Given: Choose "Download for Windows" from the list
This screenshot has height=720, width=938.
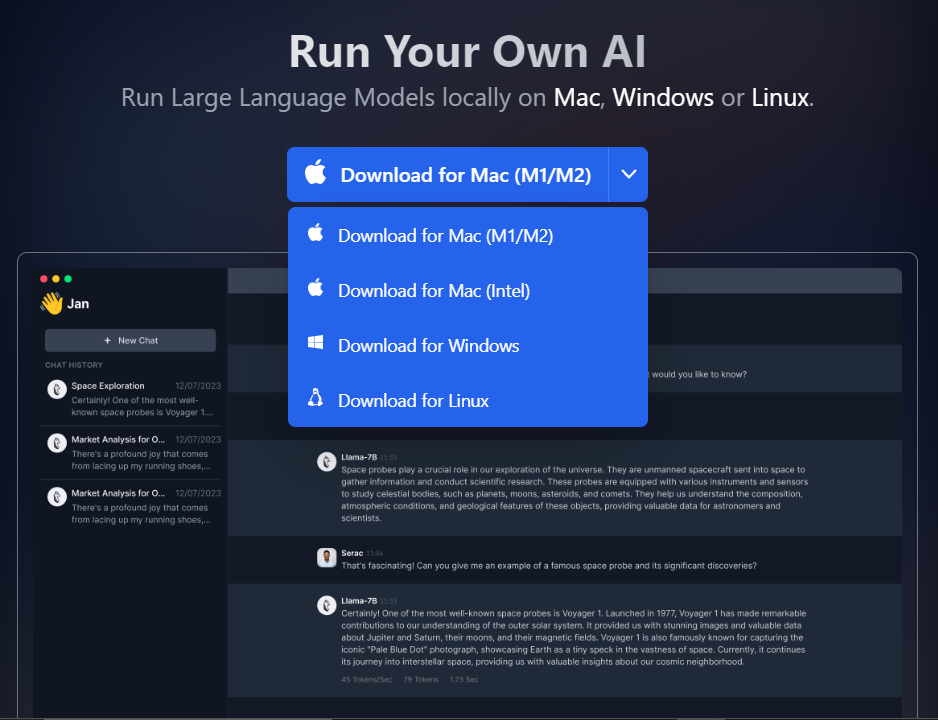Looking at the screenshot, I should point(428,346).
